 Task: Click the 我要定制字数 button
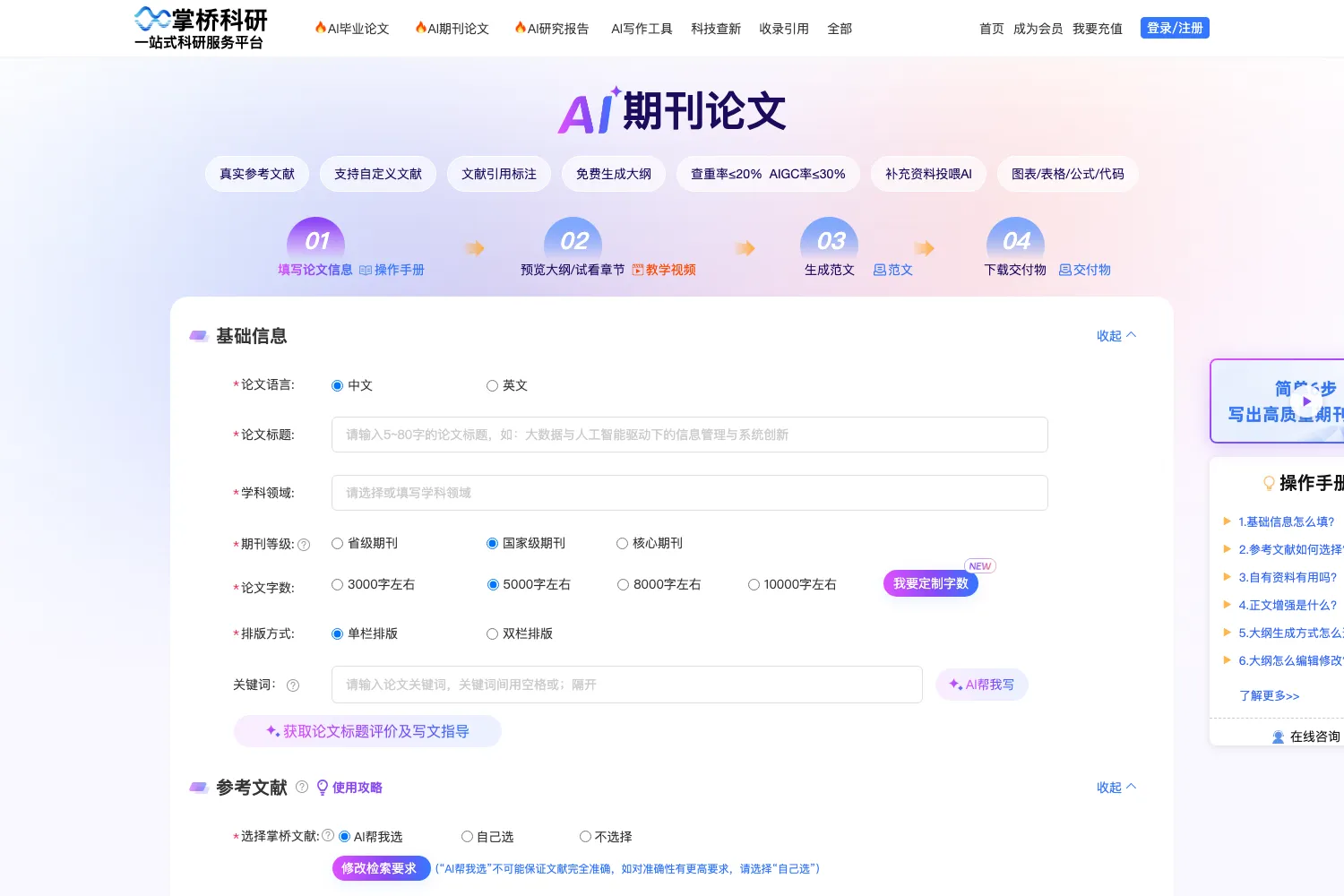click(x=931, y=583)
